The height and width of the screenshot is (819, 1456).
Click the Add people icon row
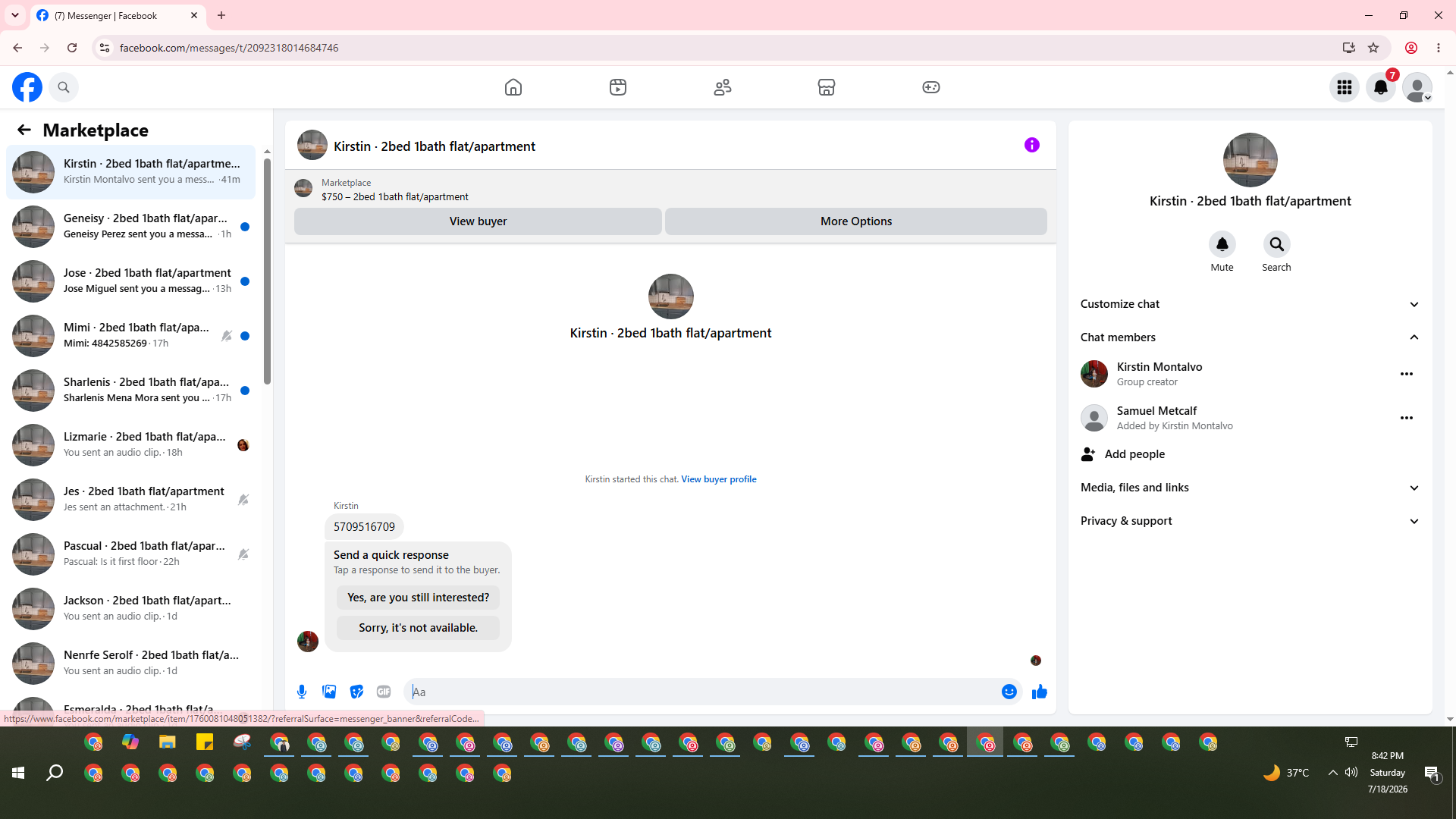(x=1250, y=454)
